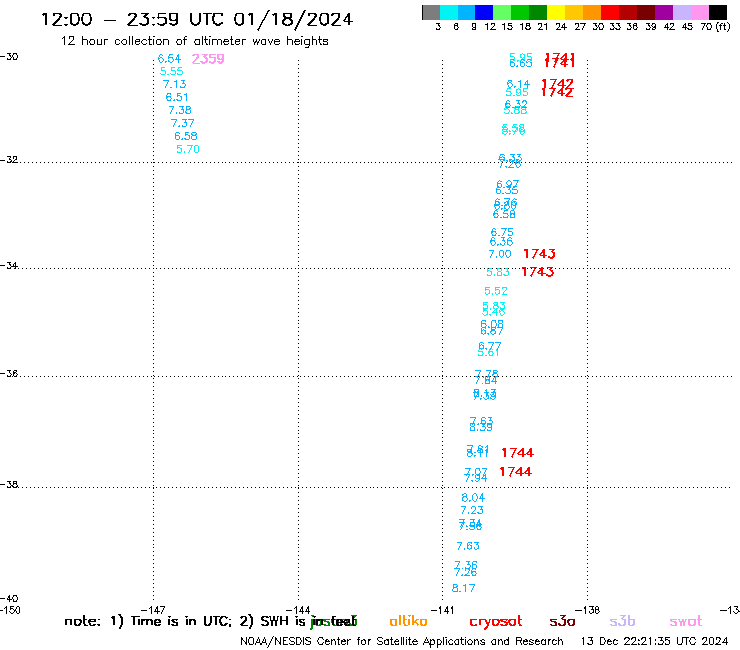This screenshot has width=740, height=650.
Task: Click the black swatch at legend end
Action: click(x=718, y=12)
